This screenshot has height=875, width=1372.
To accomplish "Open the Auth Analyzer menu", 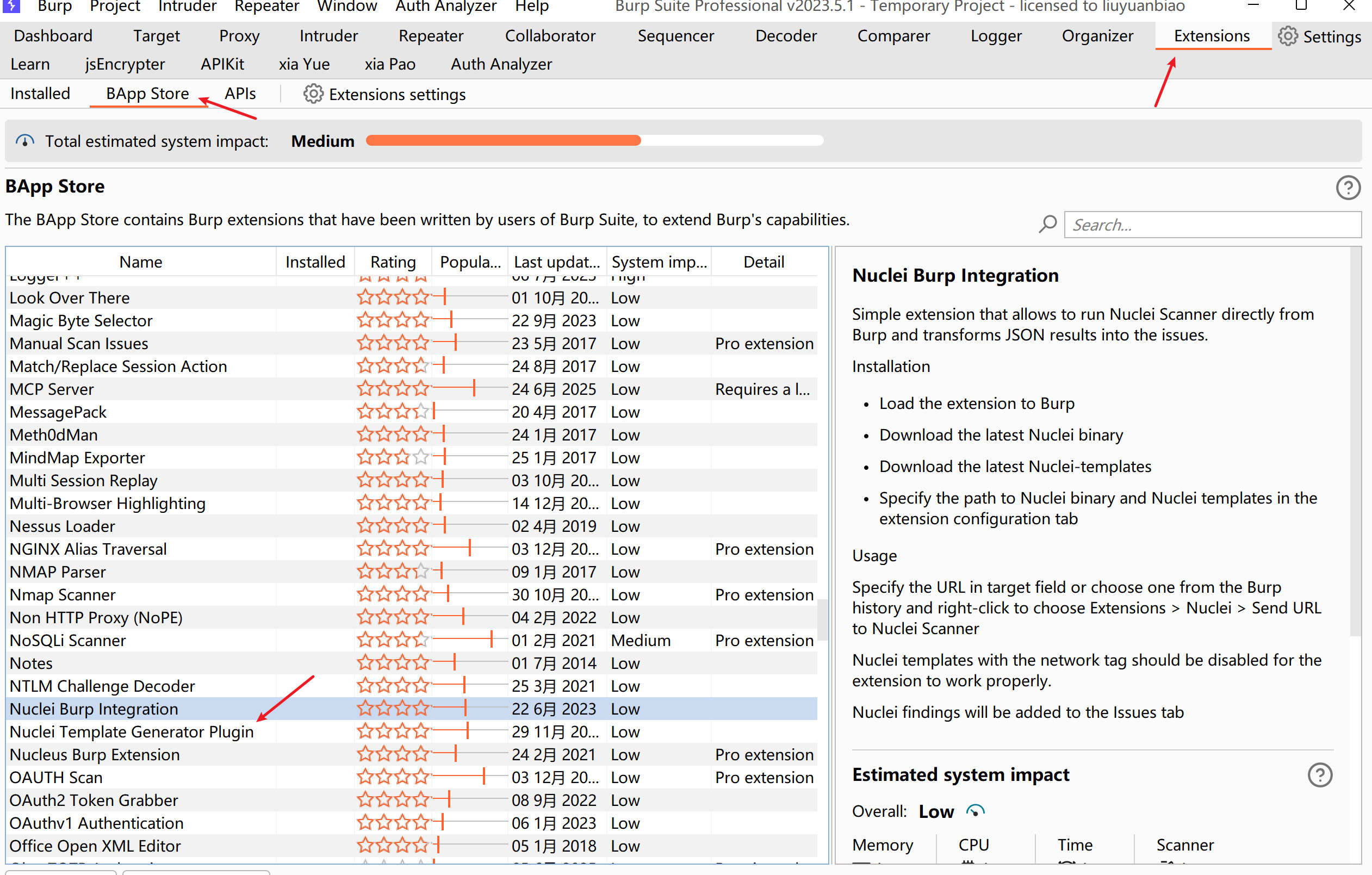I will coord(445,7).
